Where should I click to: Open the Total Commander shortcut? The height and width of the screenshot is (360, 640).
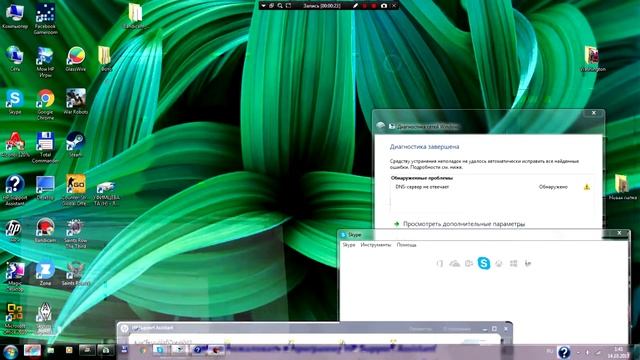(45, 147)
